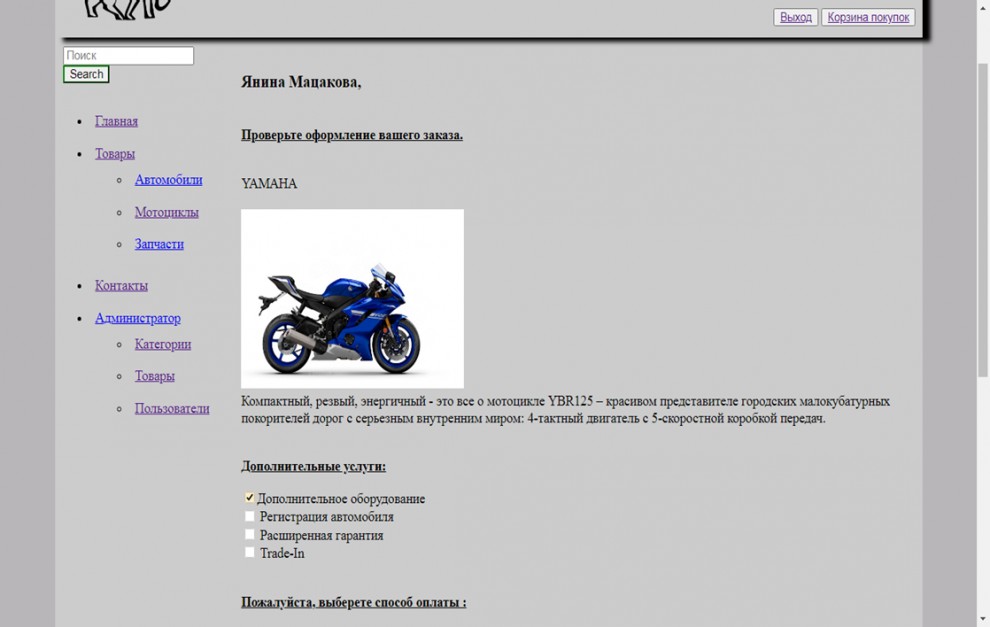This screenshot has width=990, height=627.
Task: Click the vertical page scrollbar
Action: pyautogui.click(x=982, y=220)
